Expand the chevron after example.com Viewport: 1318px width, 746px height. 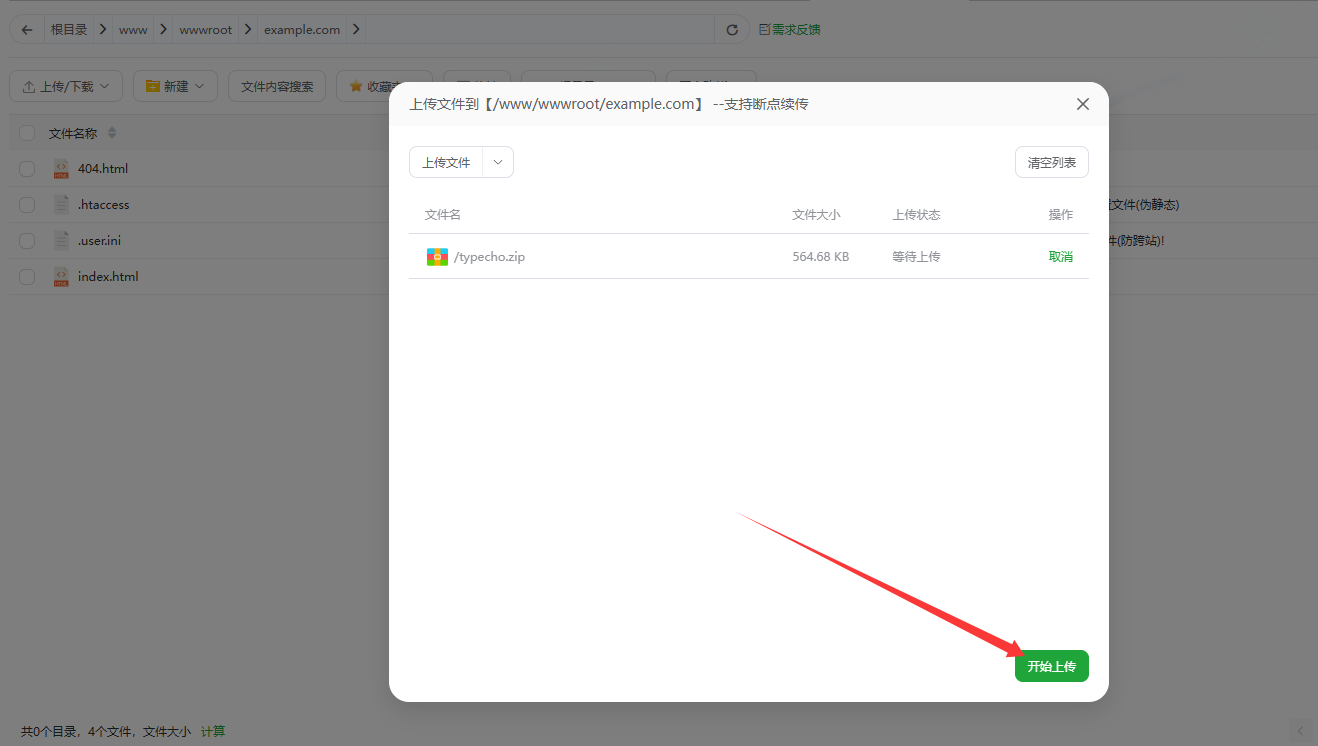(355, 30)
